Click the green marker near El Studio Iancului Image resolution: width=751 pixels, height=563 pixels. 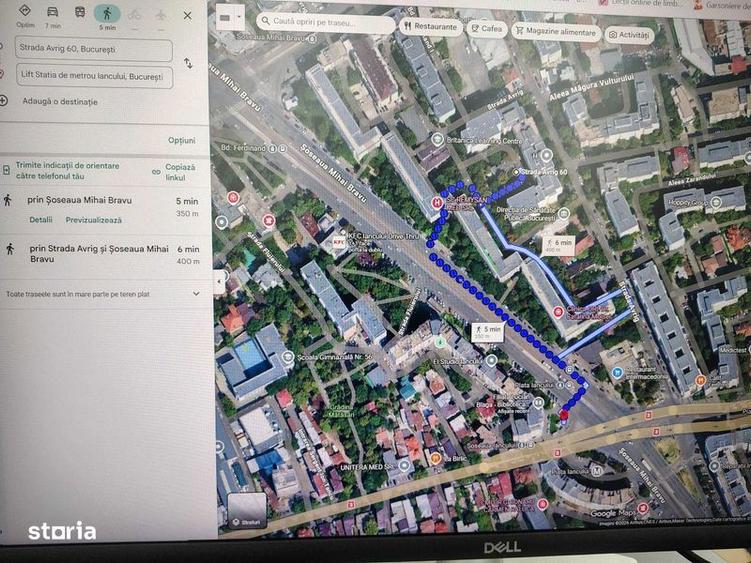[440, 342]
